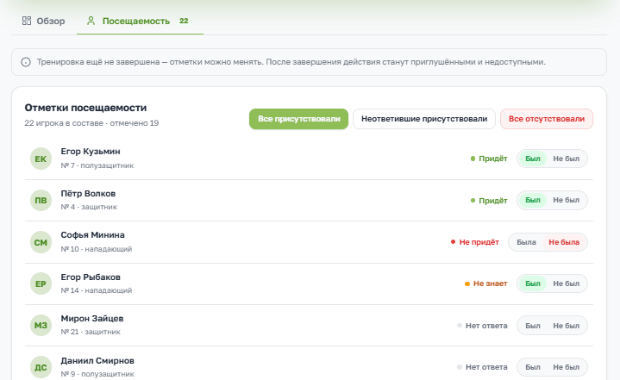The height and width of the screenshot is (380, 620).
Task: Mark Даниил Смирнов as Был
Action: 533,367
